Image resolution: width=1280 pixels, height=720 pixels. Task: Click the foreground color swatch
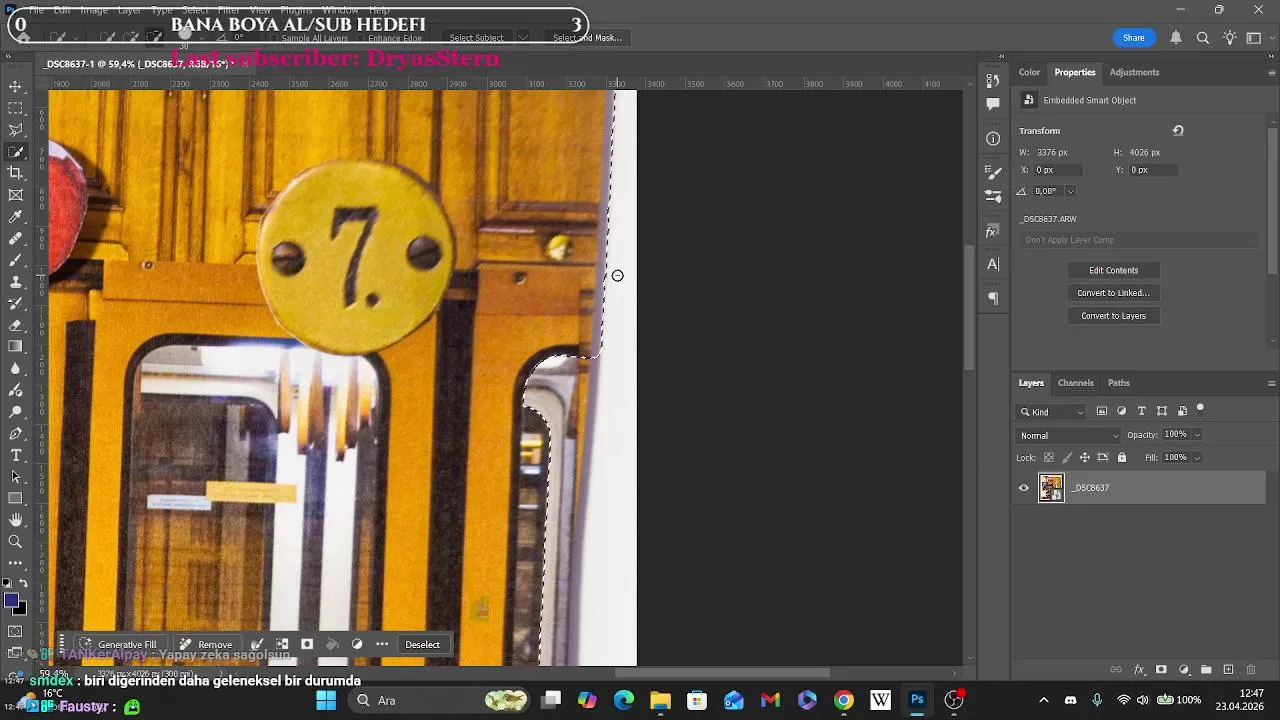pos(11,600)
